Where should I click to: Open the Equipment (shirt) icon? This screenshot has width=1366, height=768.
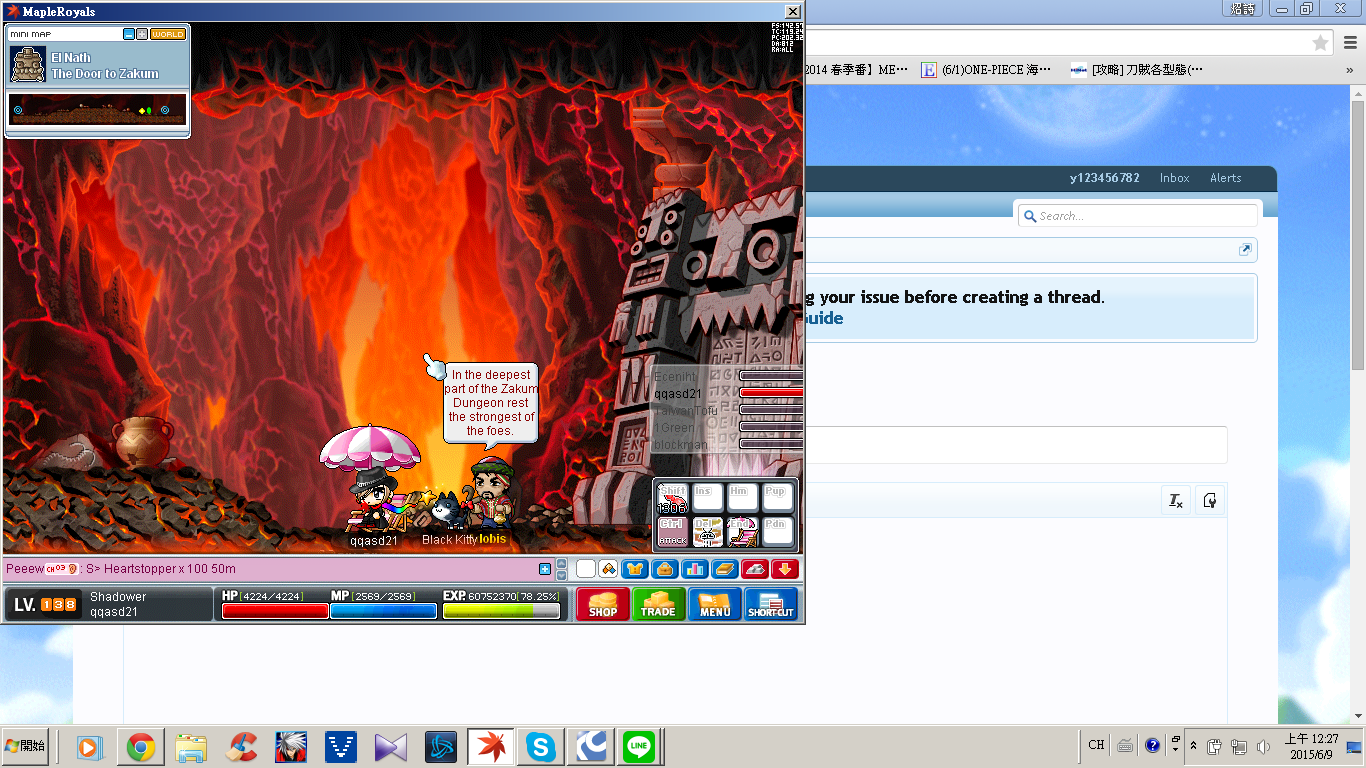(x=634, y=569)
